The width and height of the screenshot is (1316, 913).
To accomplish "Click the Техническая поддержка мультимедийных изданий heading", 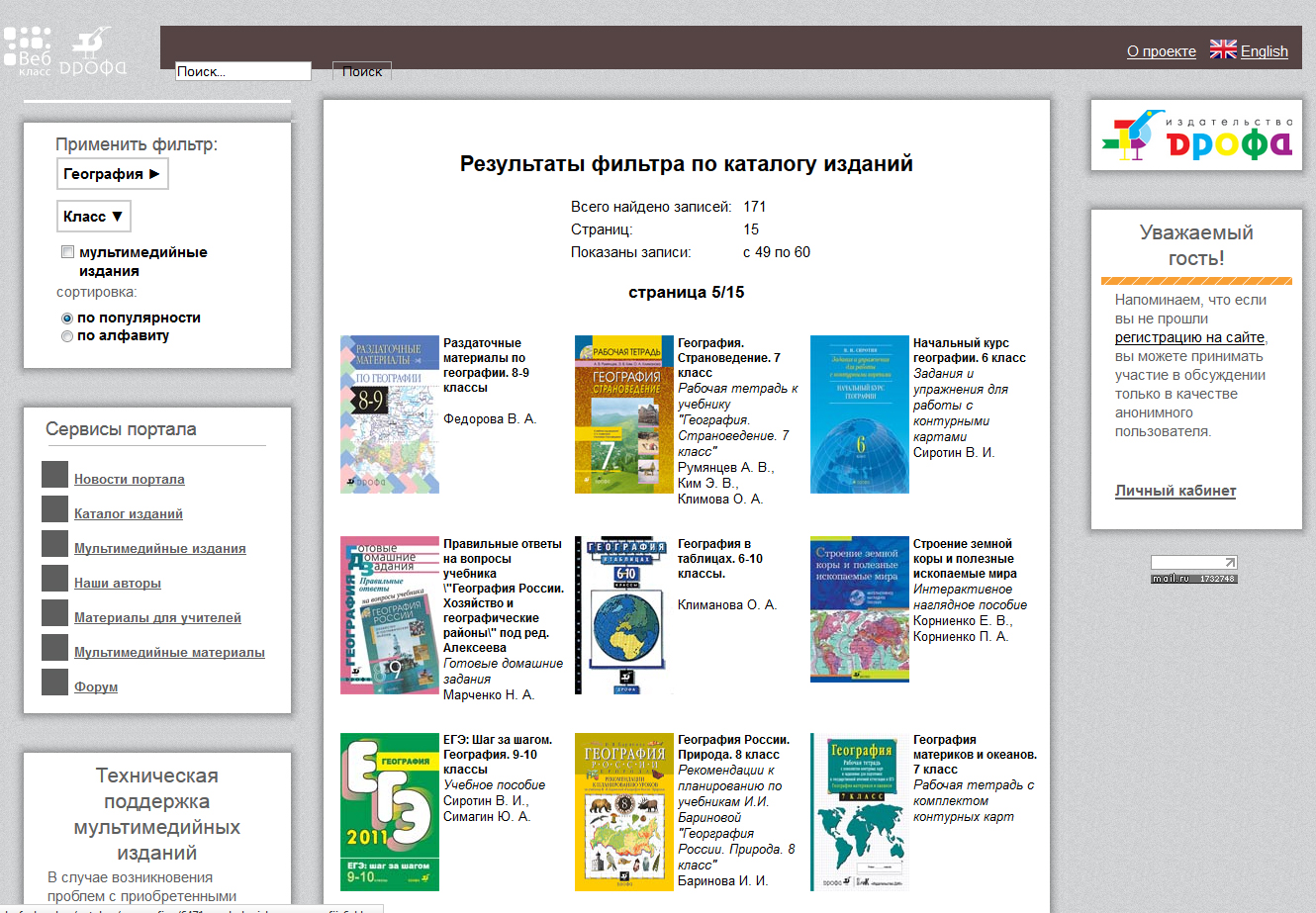I will point(157,814).
